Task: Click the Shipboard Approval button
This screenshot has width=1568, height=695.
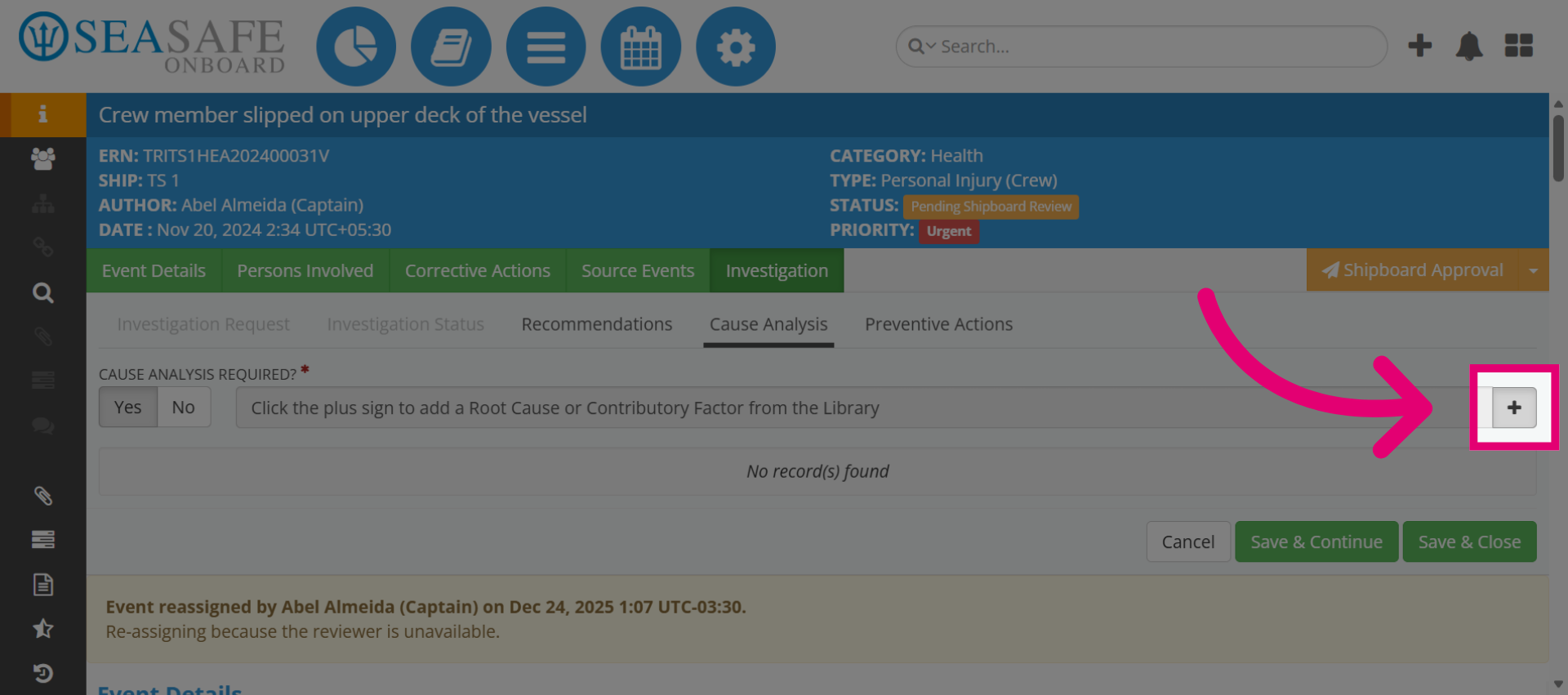Action: coord(1412,270)
